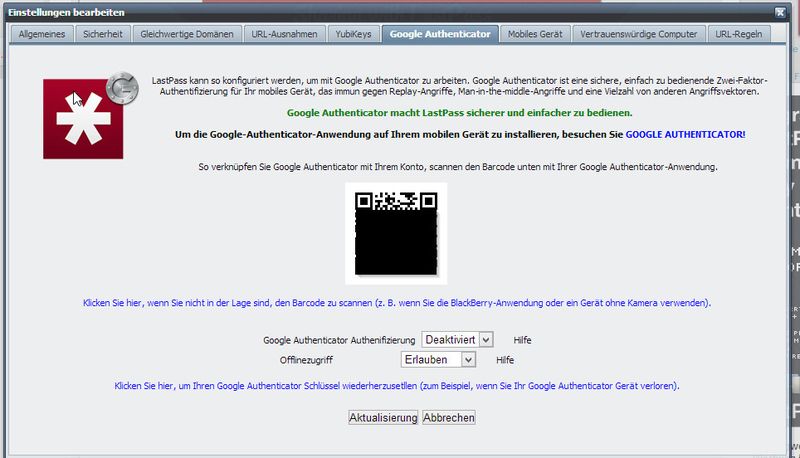
Task: Close the Einstellungen bearbeiten dialog
Action: tap(780, 12)
